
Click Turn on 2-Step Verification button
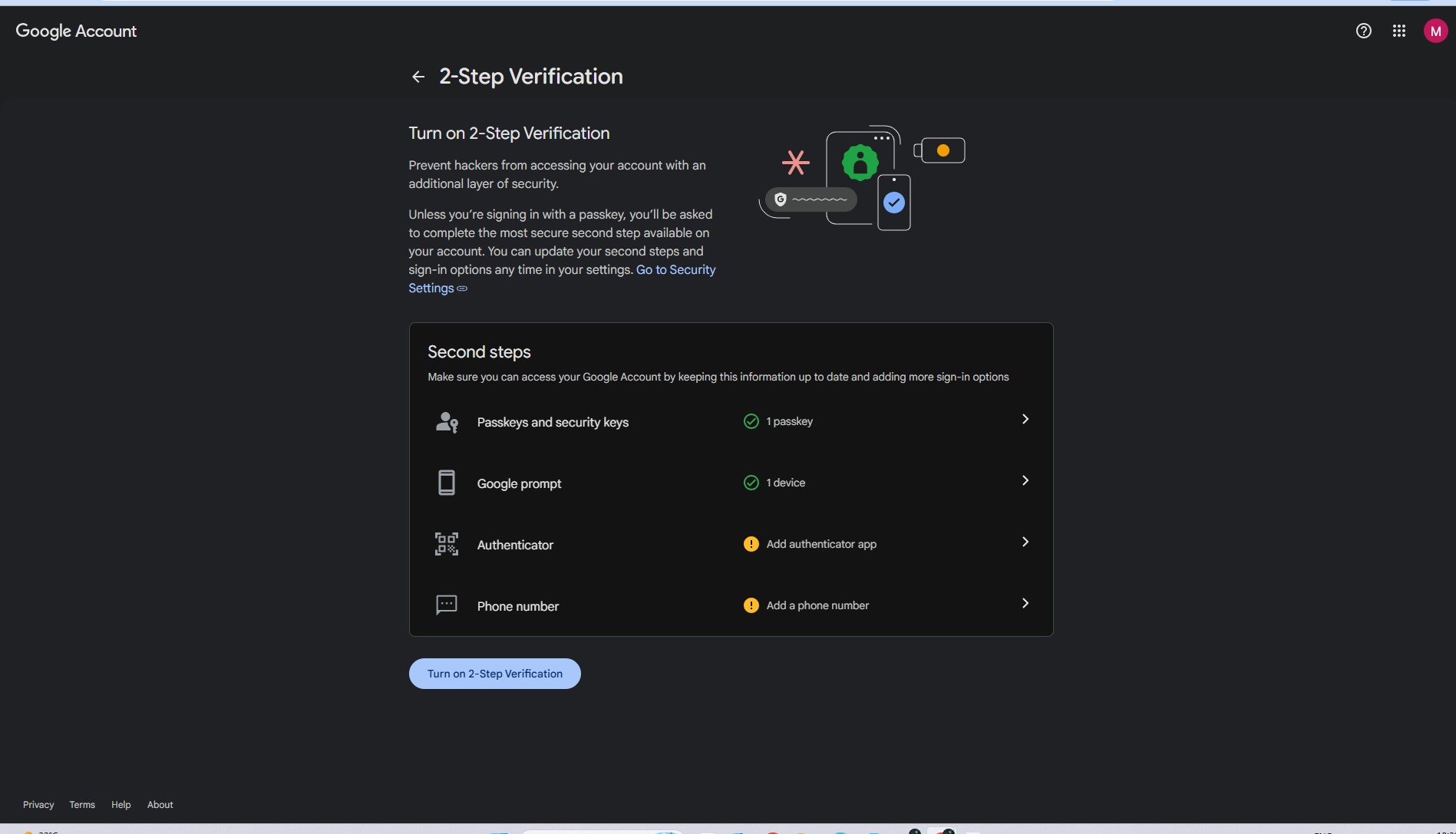pyautogui.click(x=495, y=674)
